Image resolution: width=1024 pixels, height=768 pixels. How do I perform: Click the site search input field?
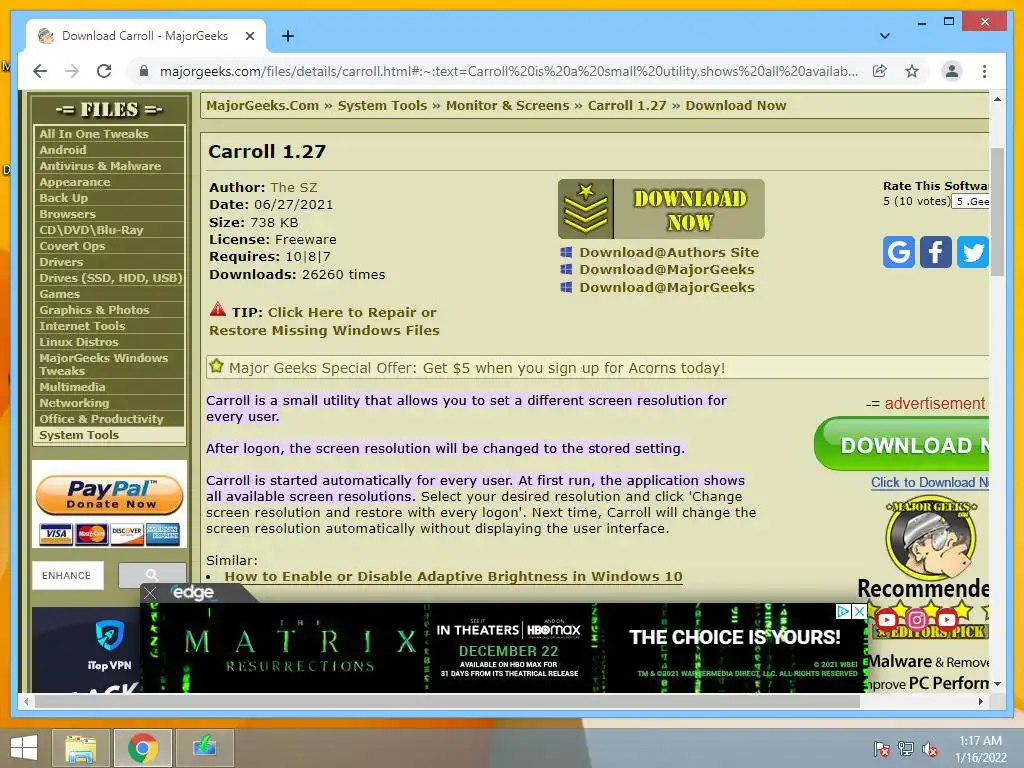click(x=68, y=575)
